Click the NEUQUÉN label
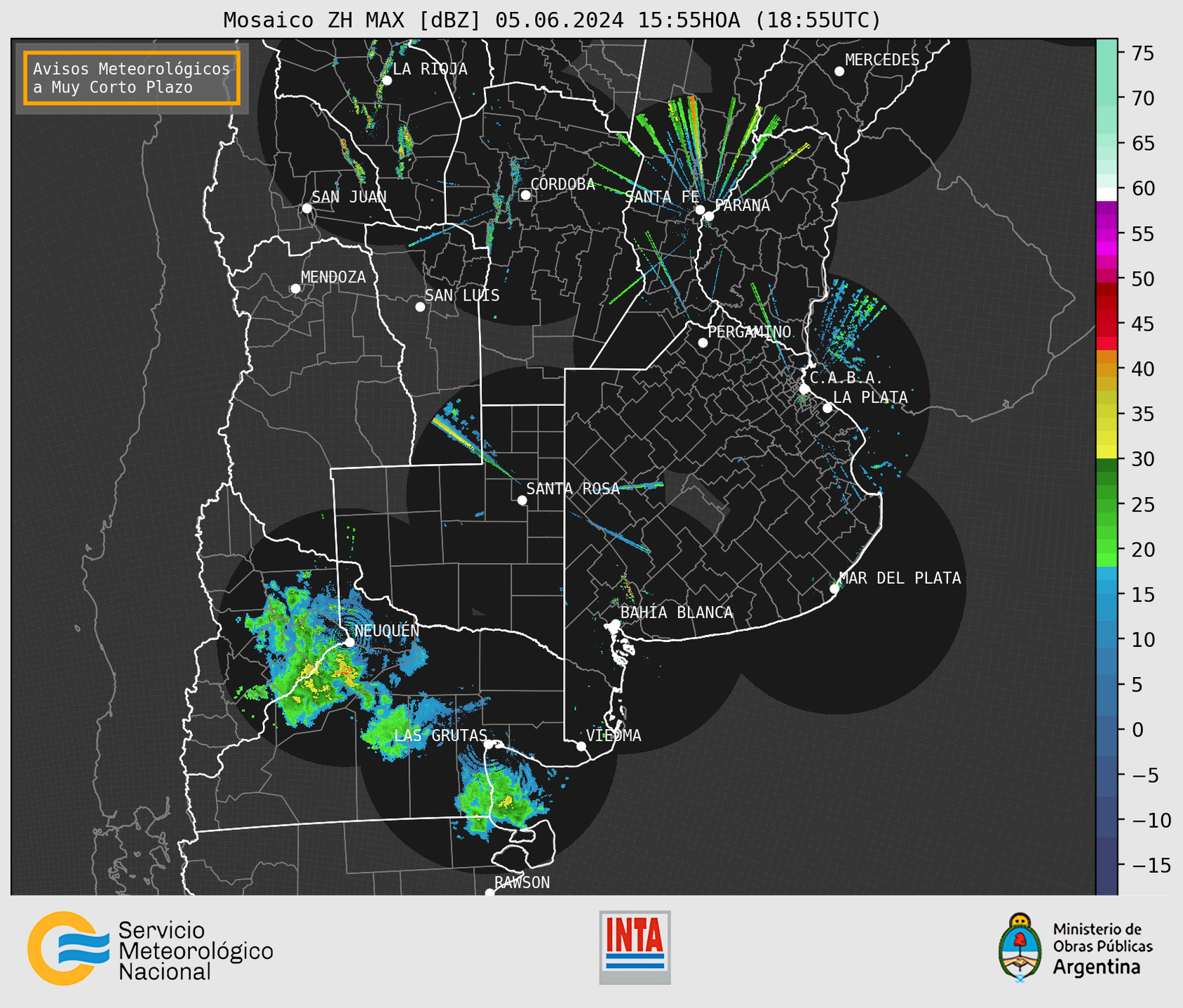1183x1008 pixels. (386, 630)
